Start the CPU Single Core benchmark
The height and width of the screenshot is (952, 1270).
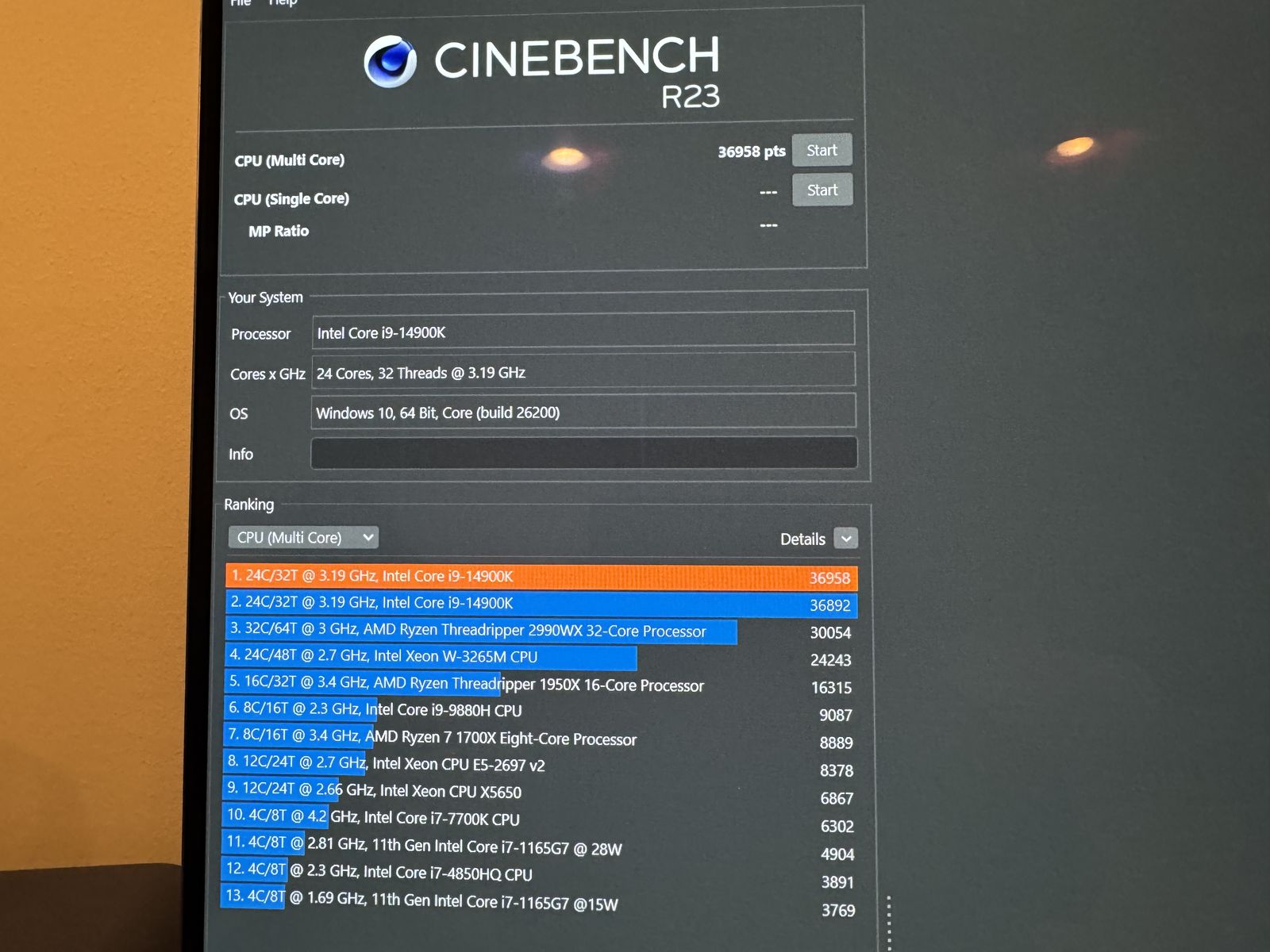822,190
